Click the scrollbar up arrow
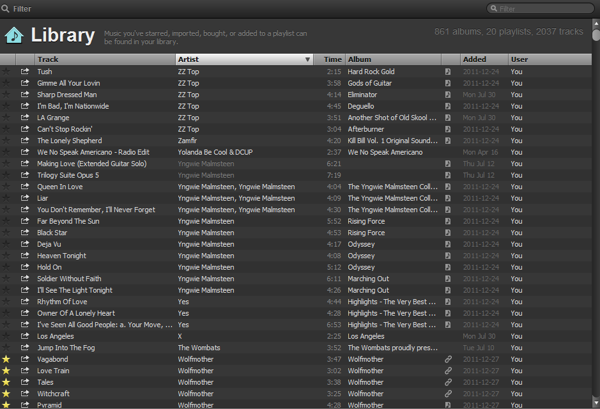 click(x=596, y=23)
